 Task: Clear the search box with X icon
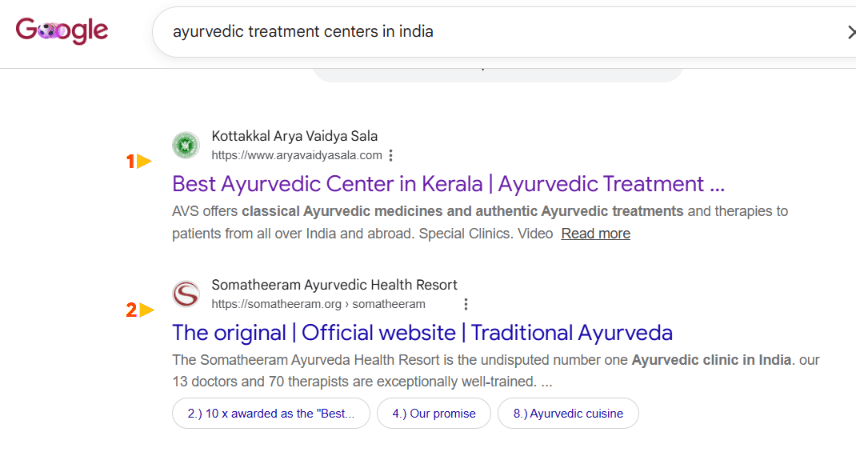click(x=852, y=32)
